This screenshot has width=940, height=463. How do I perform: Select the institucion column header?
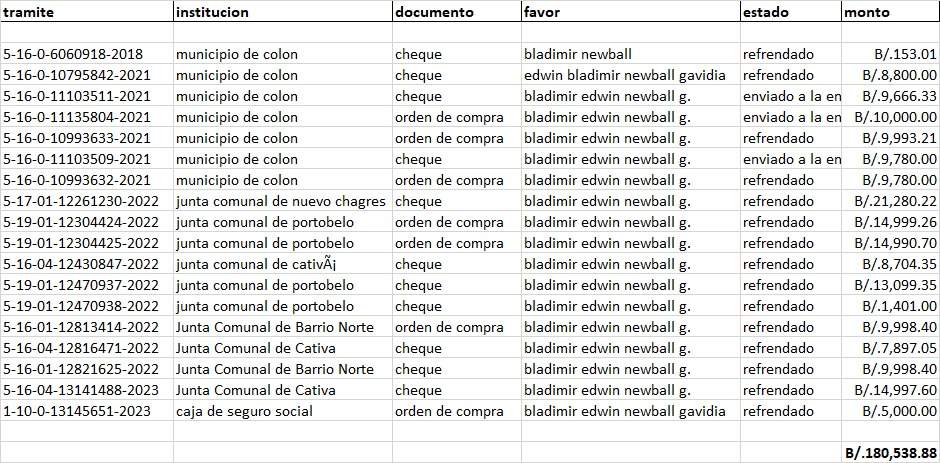click(x=283, y=12)
